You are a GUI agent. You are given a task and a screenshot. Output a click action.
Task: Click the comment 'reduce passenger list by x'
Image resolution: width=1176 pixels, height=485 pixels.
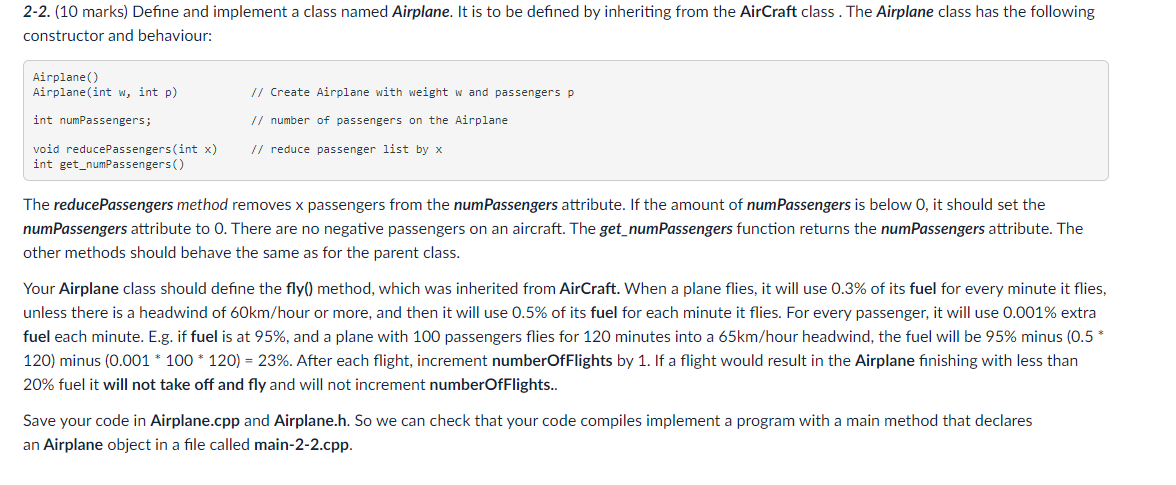click(x=346, y=149)
